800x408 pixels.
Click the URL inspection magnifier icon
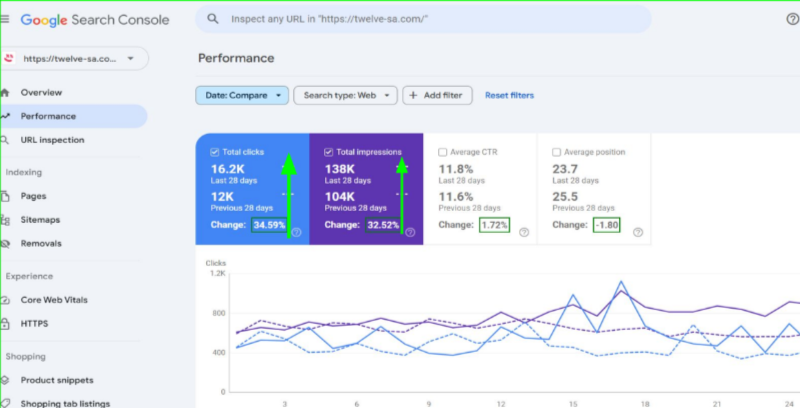(x=5, y=140)
